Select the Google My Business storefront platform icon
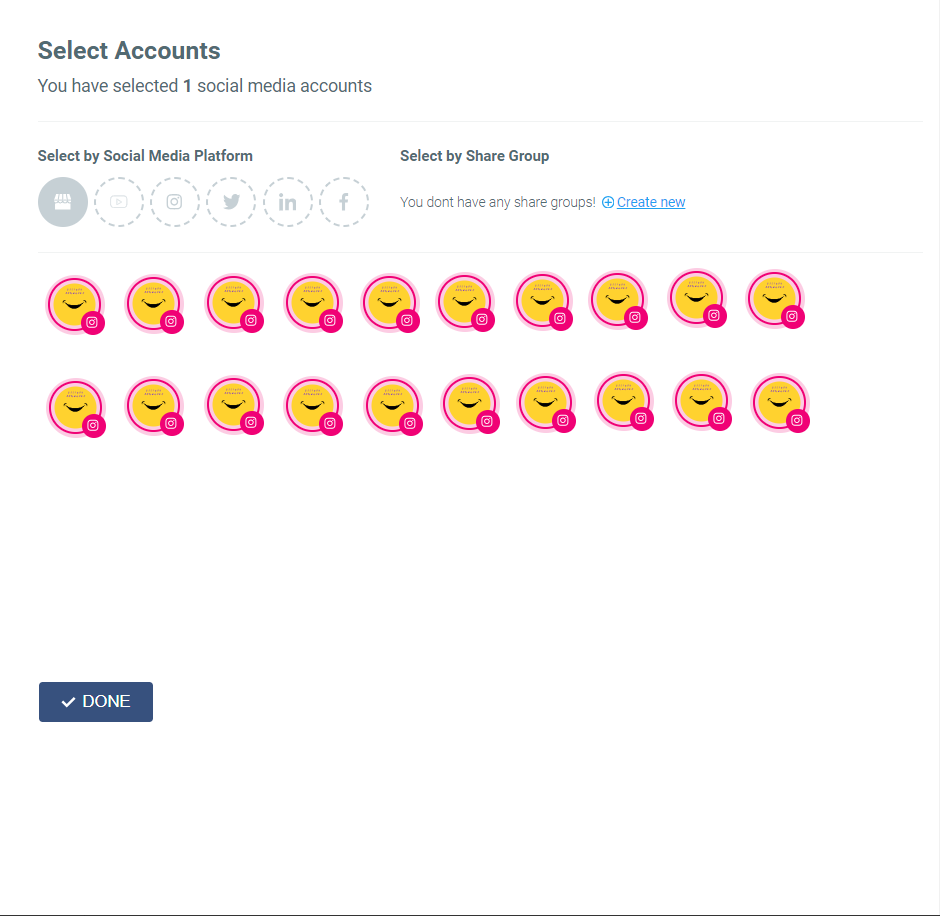Viewport: 940px width, 916px height. click(x=62, y=201)
